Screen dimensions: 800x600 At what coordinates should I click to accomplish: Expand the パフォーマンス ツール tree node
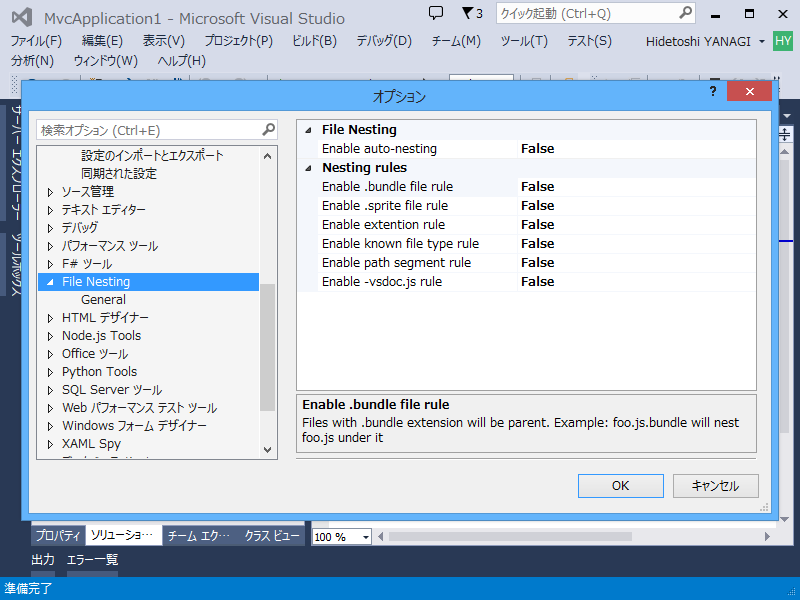tap(51, 246)
